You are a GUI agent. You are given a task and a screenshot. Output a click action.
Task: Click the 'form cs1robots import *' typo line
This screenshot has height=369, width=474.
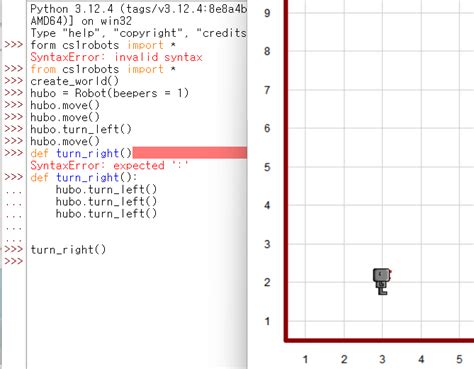click(x=103, y=45)
